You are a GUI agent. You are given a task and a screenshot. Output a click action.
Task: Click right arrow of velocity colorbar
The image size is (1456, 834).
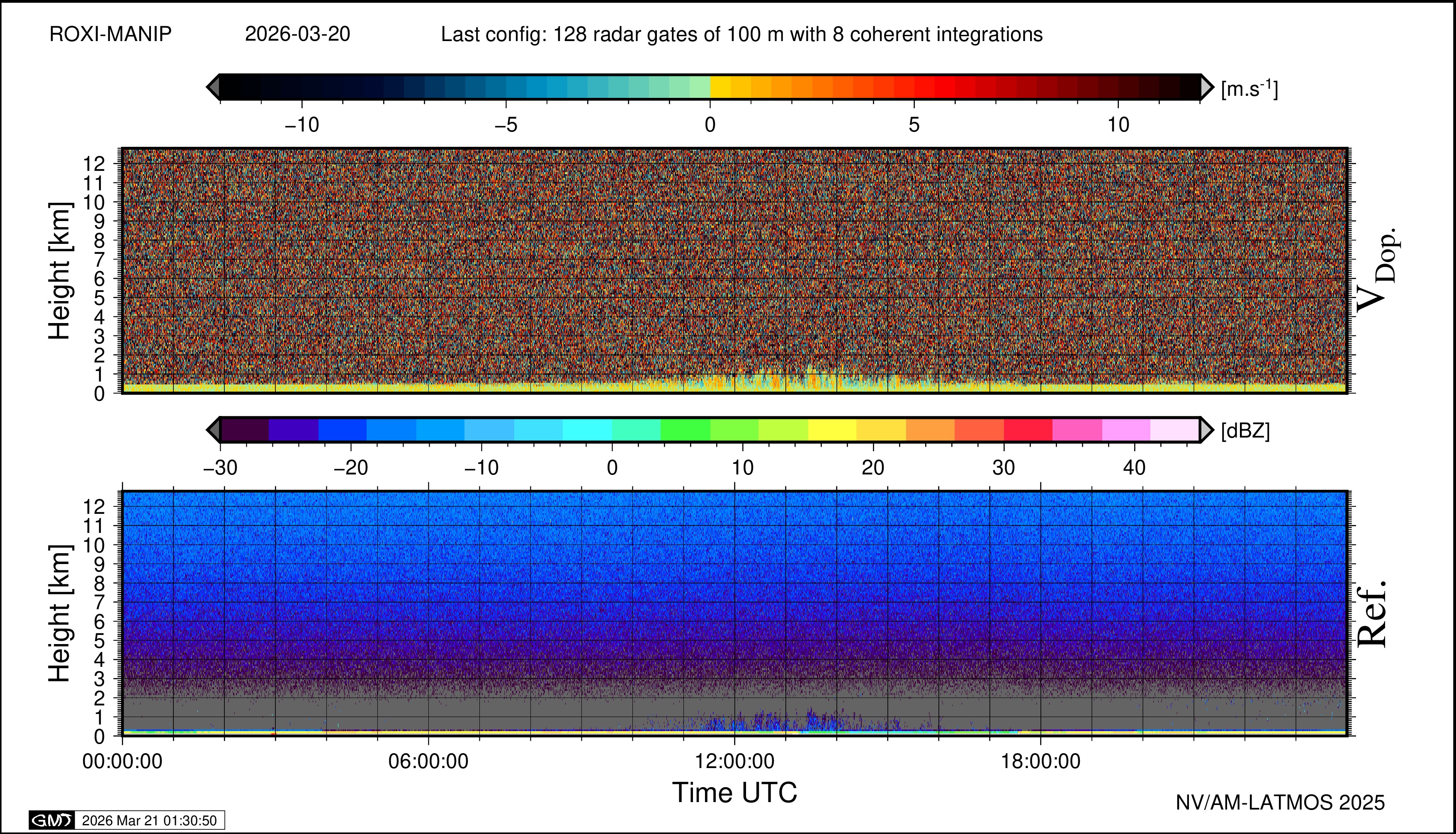pyautogui.click(x=1206, y=87)
